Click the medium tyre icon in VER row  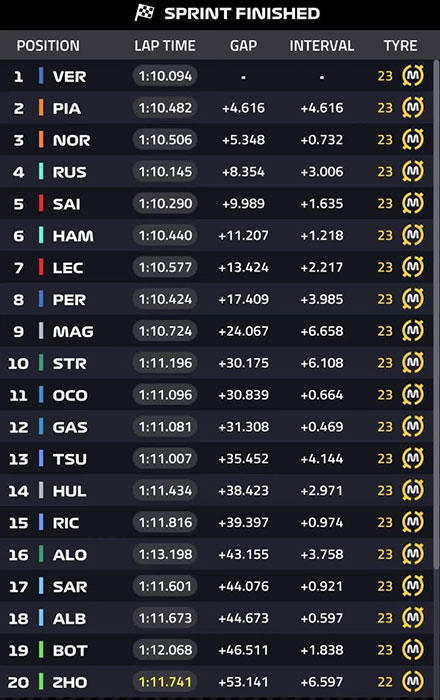413,75
